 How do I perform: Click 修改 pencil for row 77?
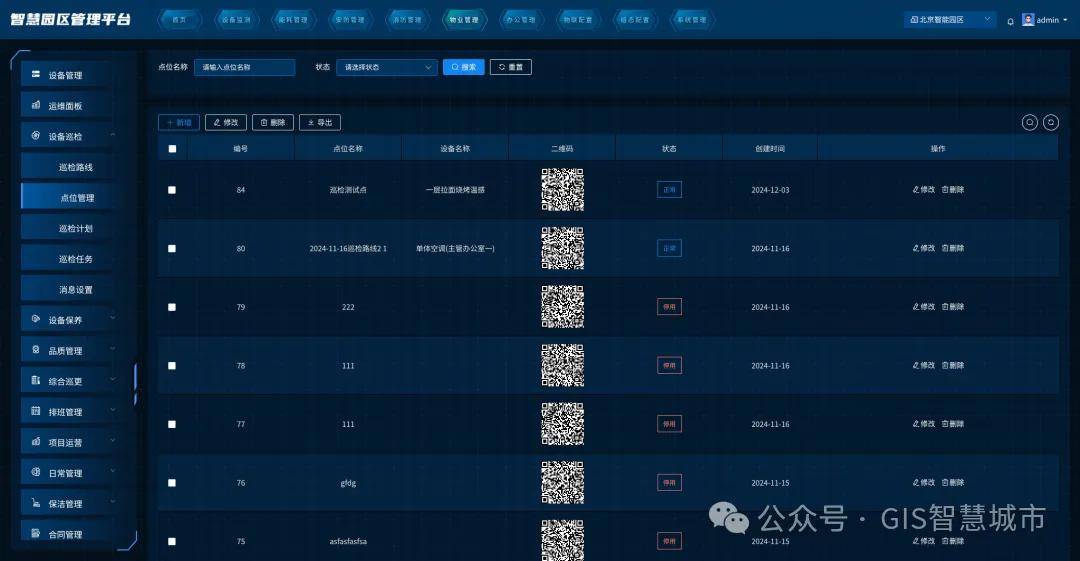pyautogui.click(x=915, y=424)
